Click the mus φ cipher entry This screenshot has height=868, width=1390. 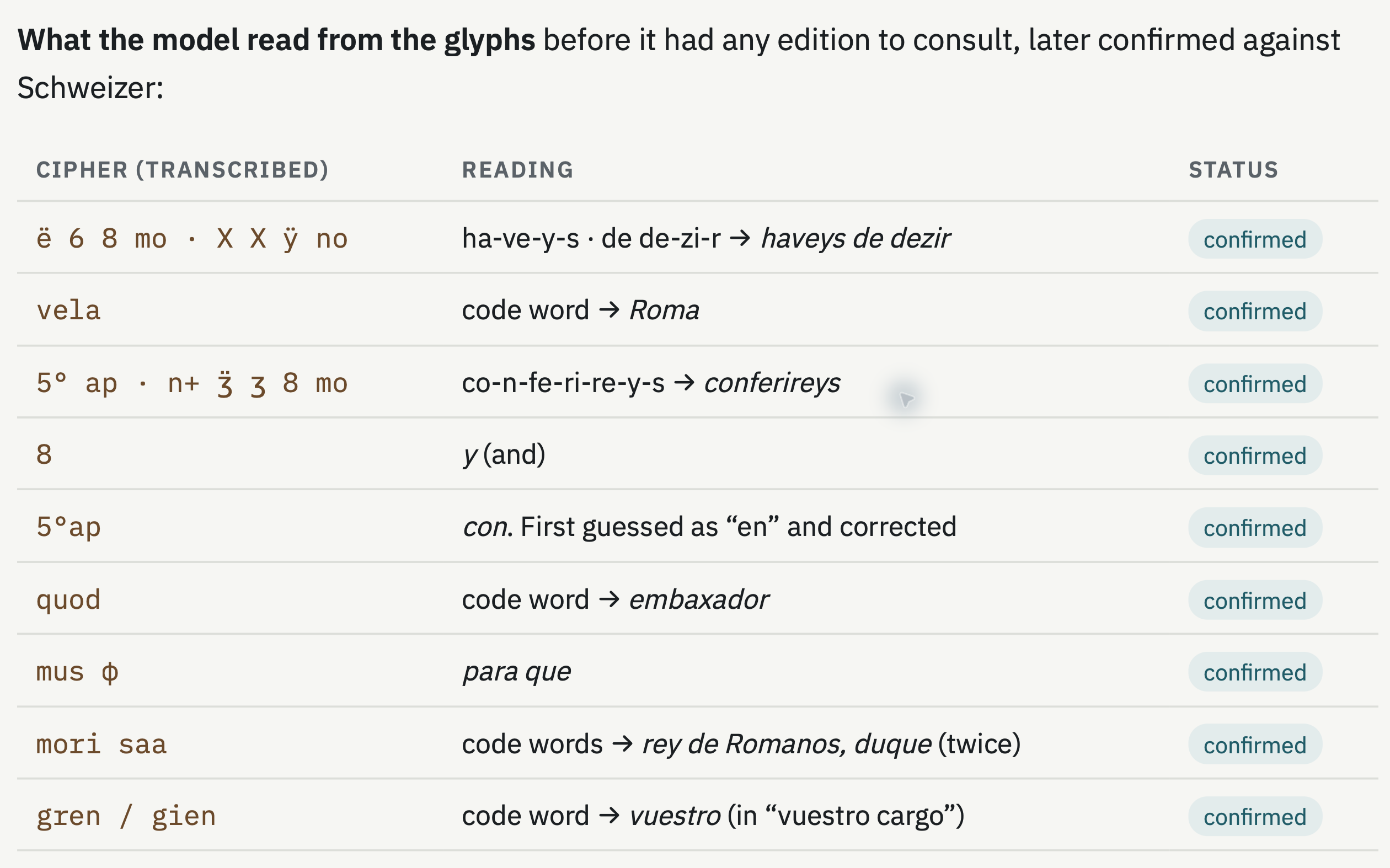[x=77, y=672]
